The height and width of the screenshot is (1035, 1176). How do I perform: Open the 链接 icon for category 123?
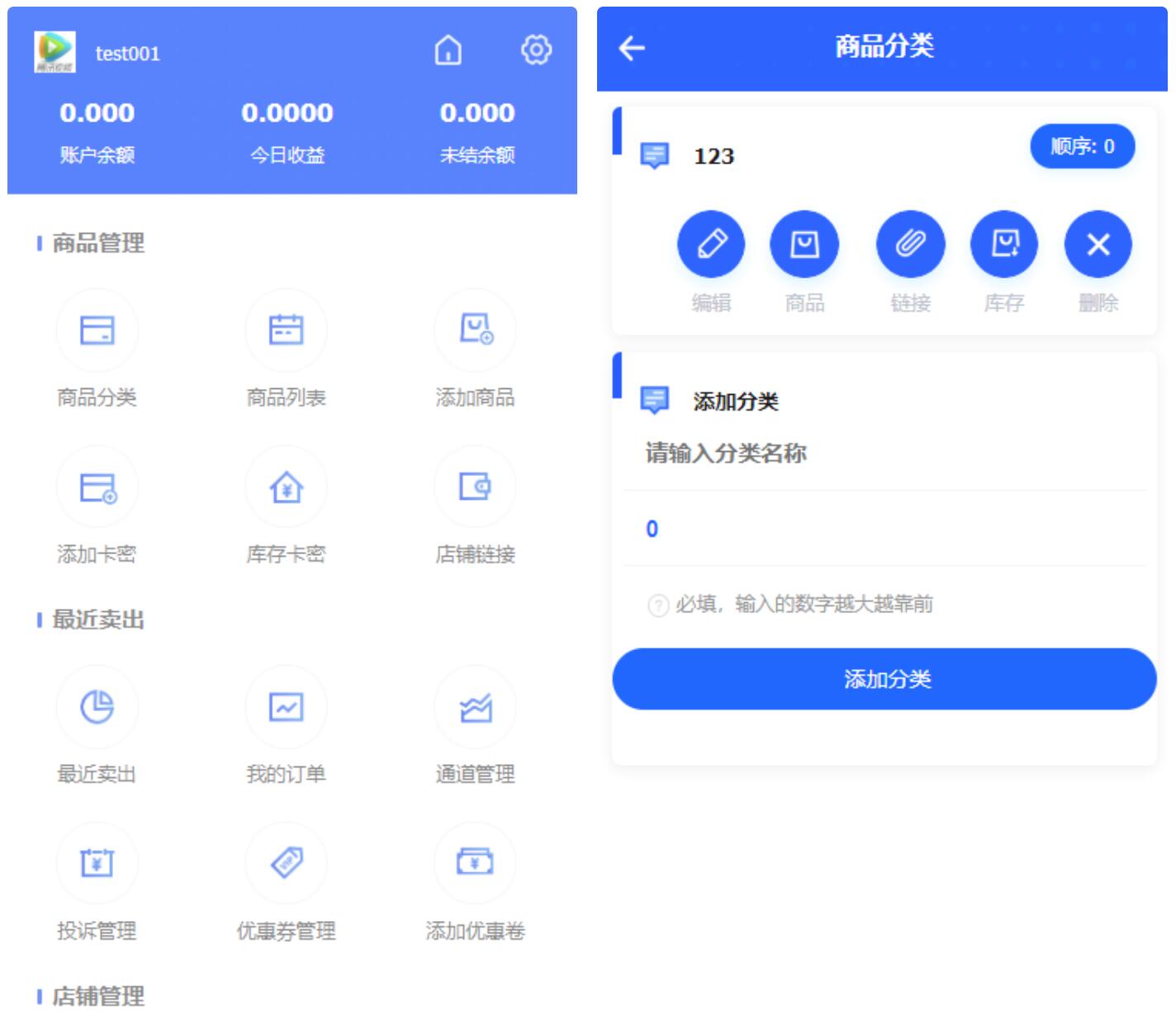[909, 244]
